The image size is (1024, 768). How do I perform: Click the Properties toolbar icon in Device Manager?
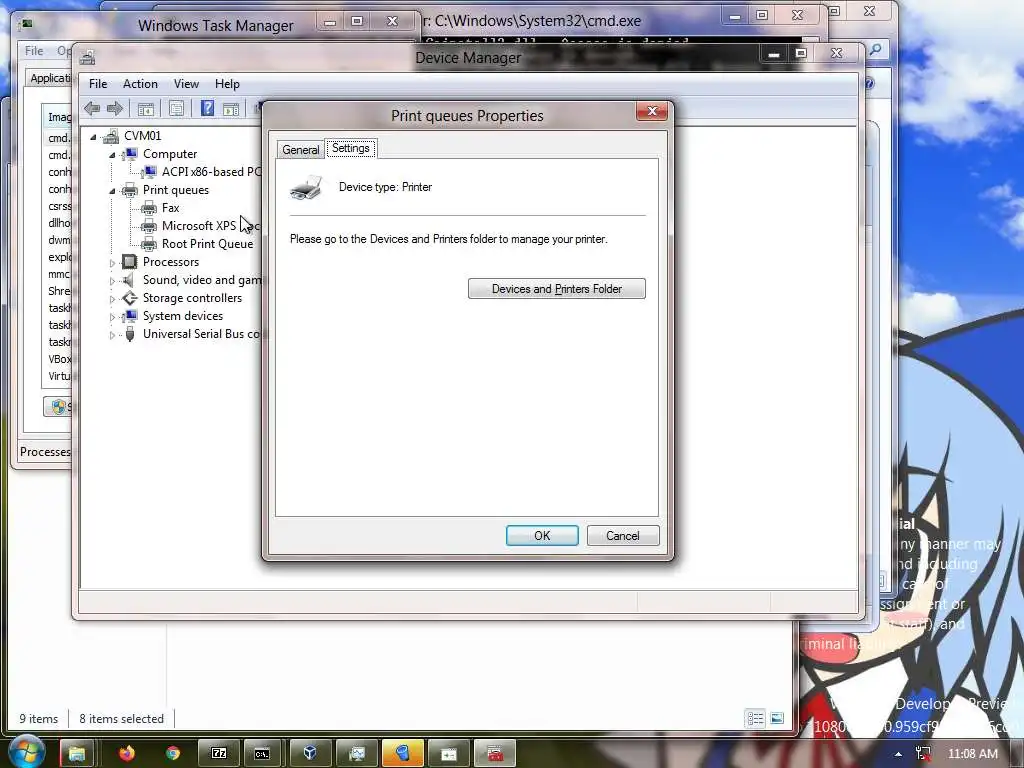(x=176, y=109)
